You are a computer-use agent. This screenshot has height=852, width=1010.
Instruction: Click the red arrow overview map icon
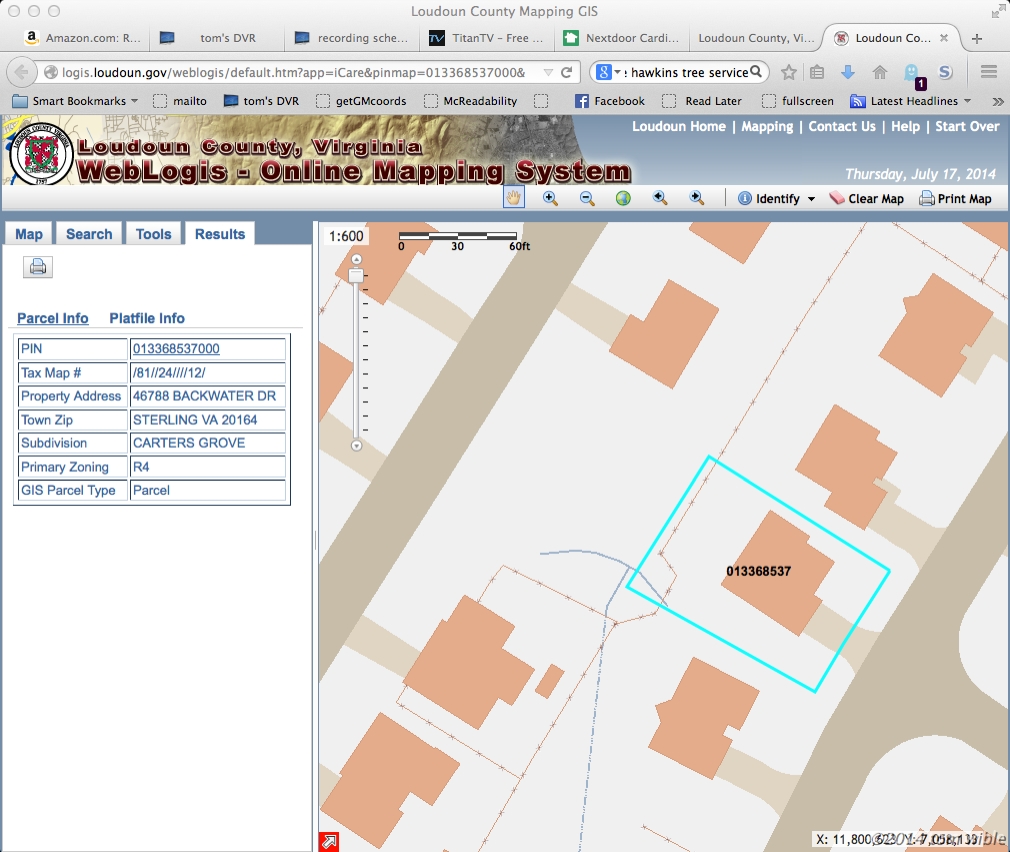coord(328,841)
